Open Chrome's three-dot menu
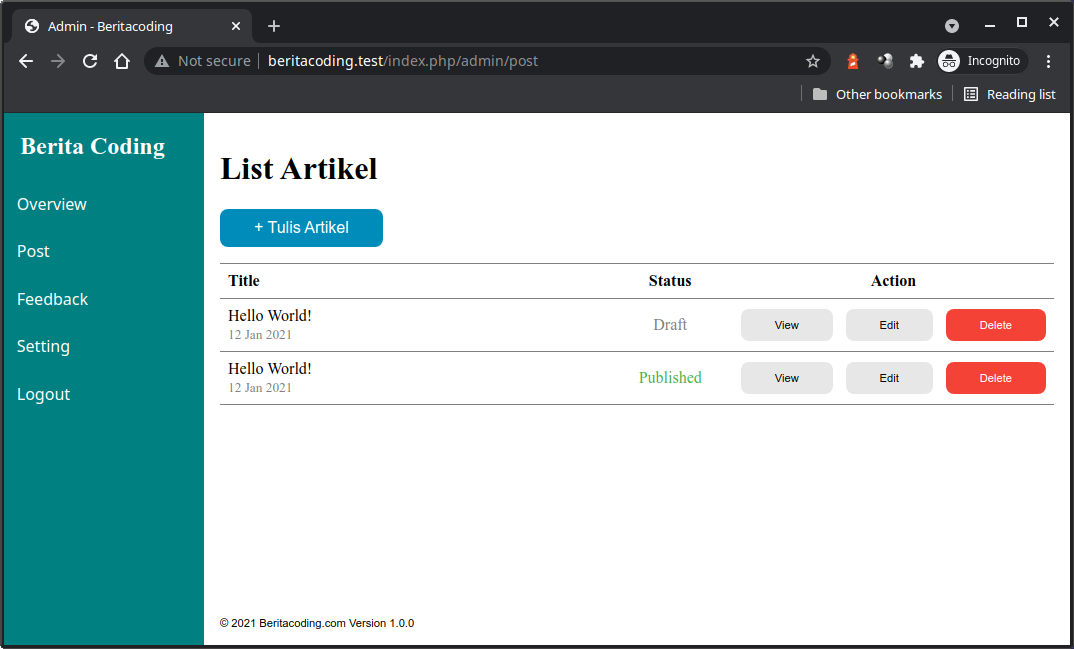 (1048, 61)
